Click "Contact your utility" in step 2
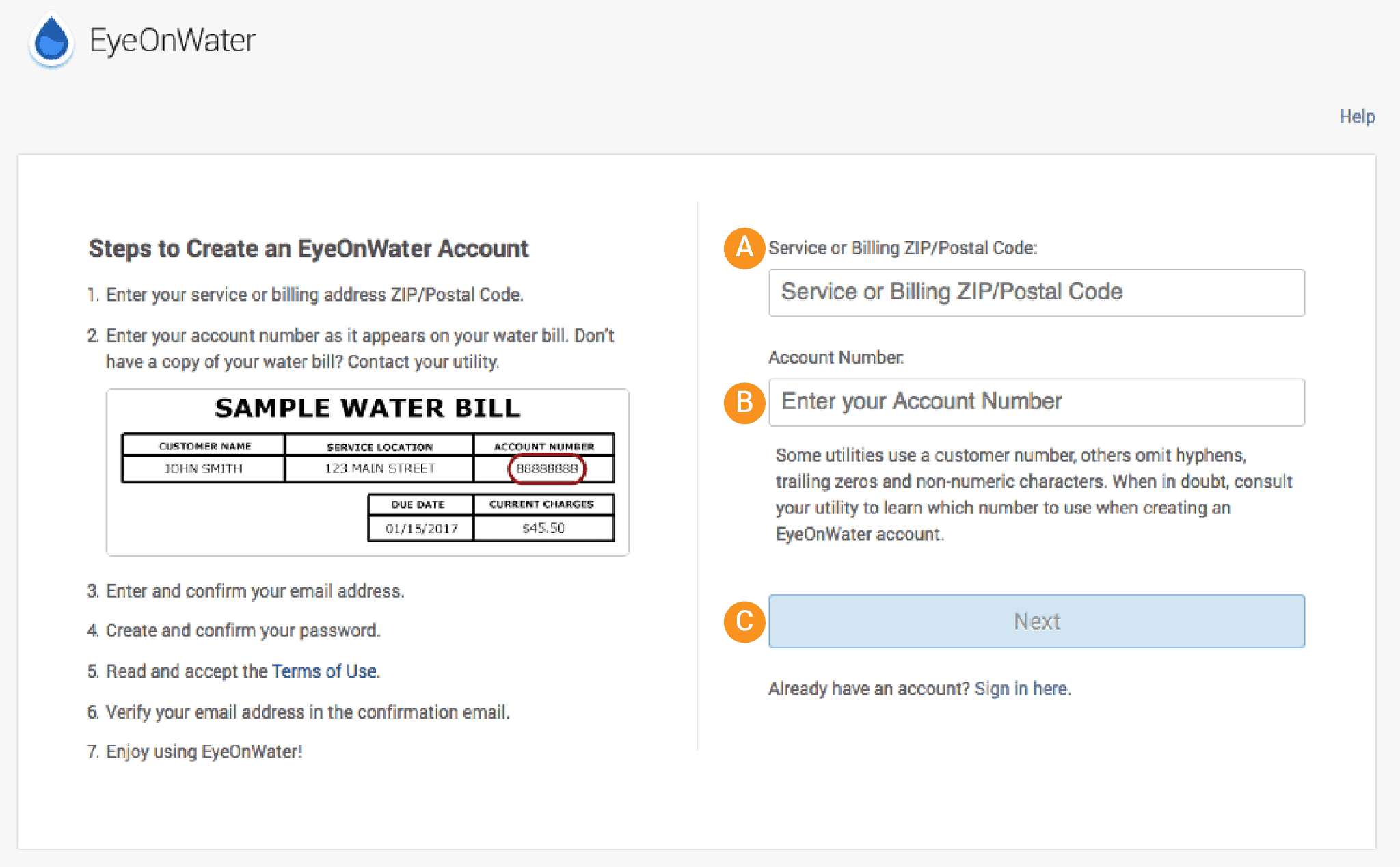1400x867 pixels. point(422,362)
